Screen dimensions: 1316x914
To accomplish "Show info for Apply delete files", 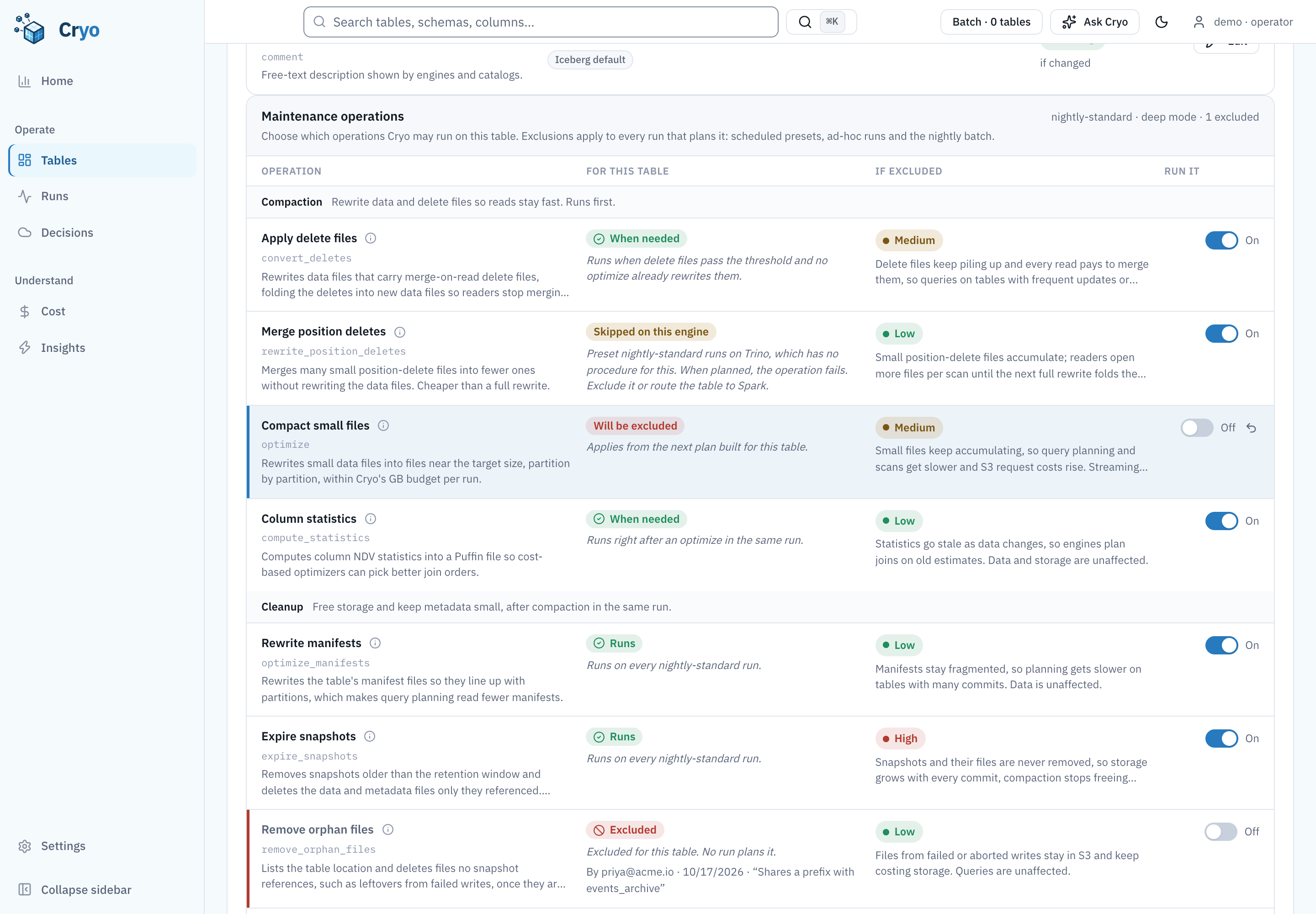I will [371, 238].
